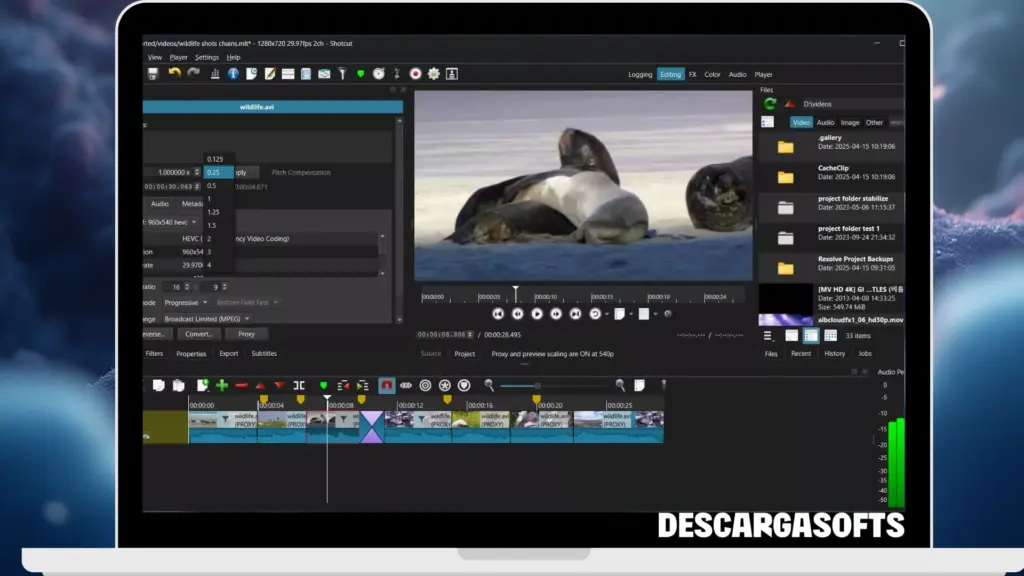Click the green plus Append icon
The height and width of the screenshot is (576, 1024).
coord(222,385)
